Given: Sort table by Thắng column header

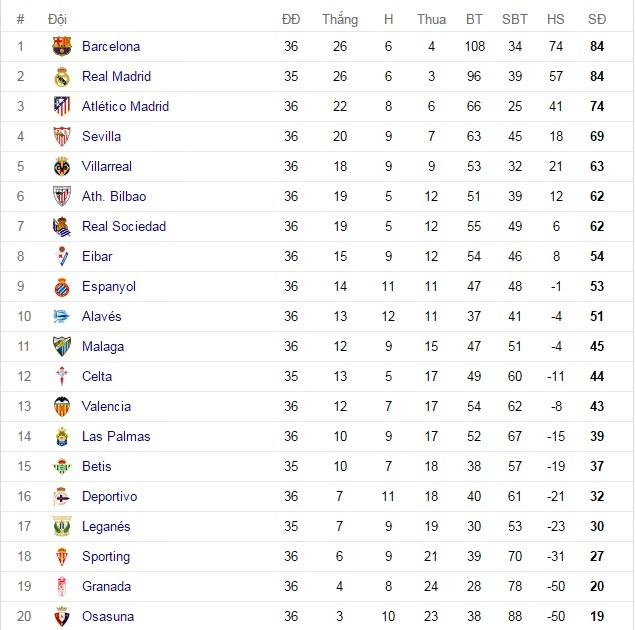Looking at the screenshot, I should point(340,19).
